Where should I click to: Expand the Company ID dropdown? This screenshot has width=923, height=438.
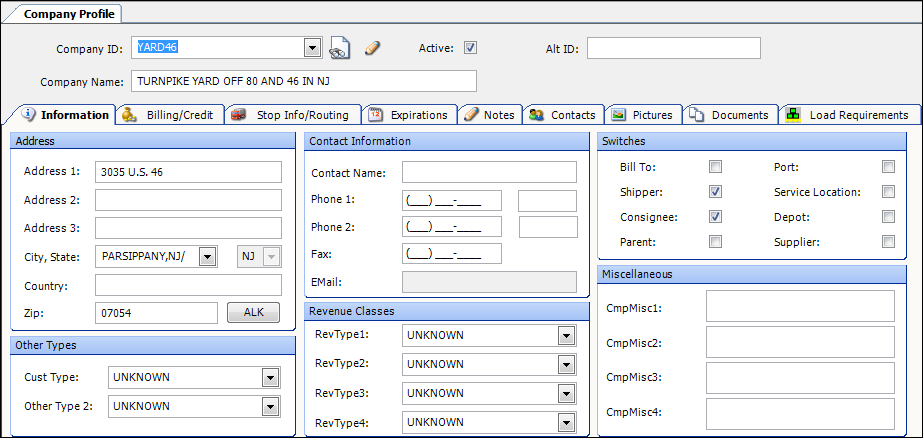312,48
